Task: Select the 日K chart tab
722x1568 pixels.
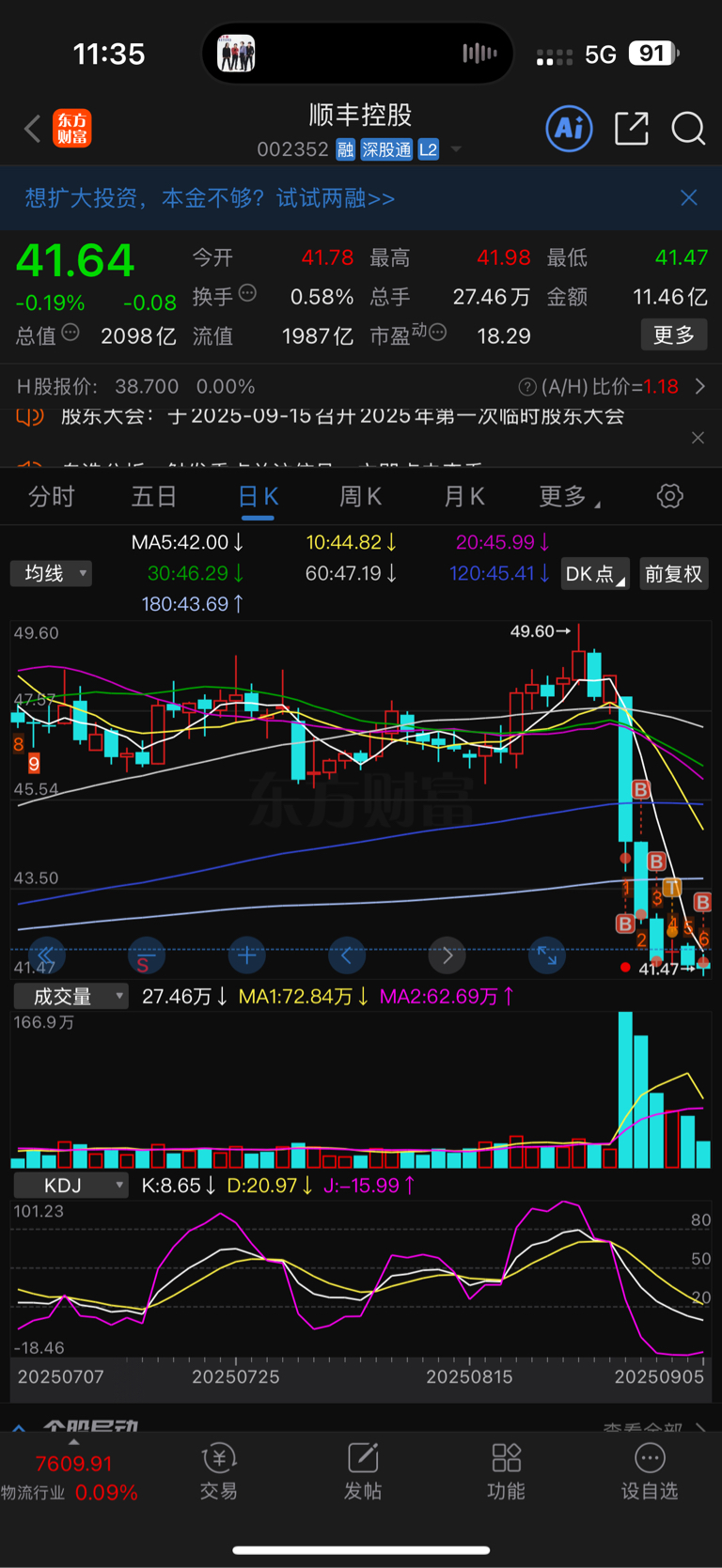Action: 258,497
